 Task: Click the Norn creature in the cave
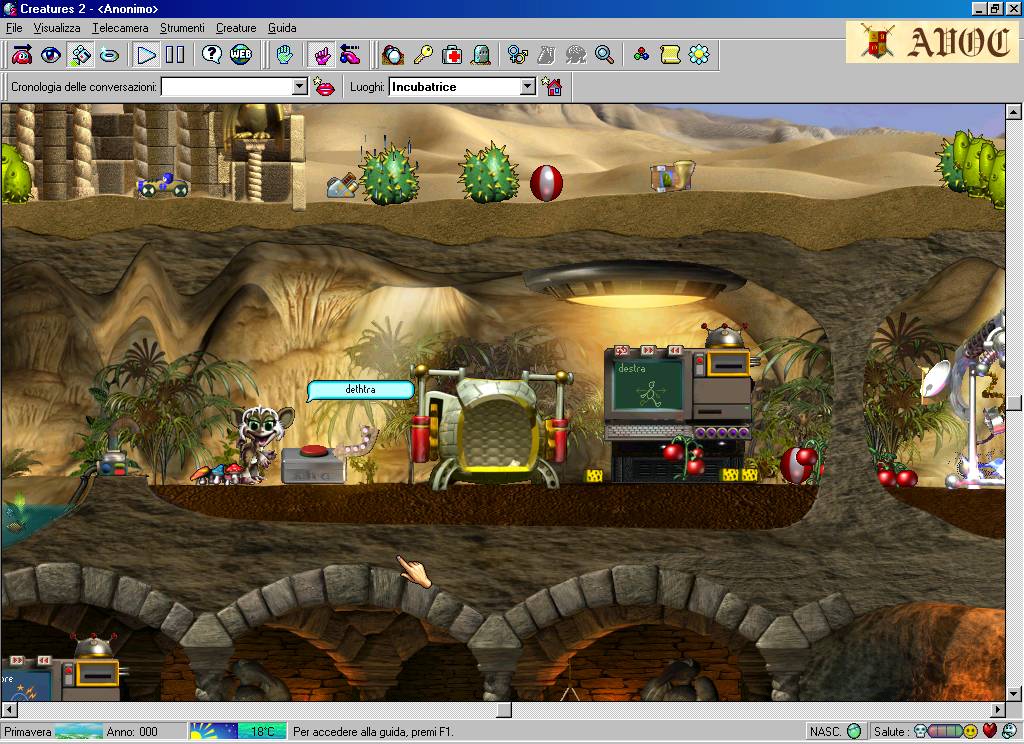tap(261, 444)
